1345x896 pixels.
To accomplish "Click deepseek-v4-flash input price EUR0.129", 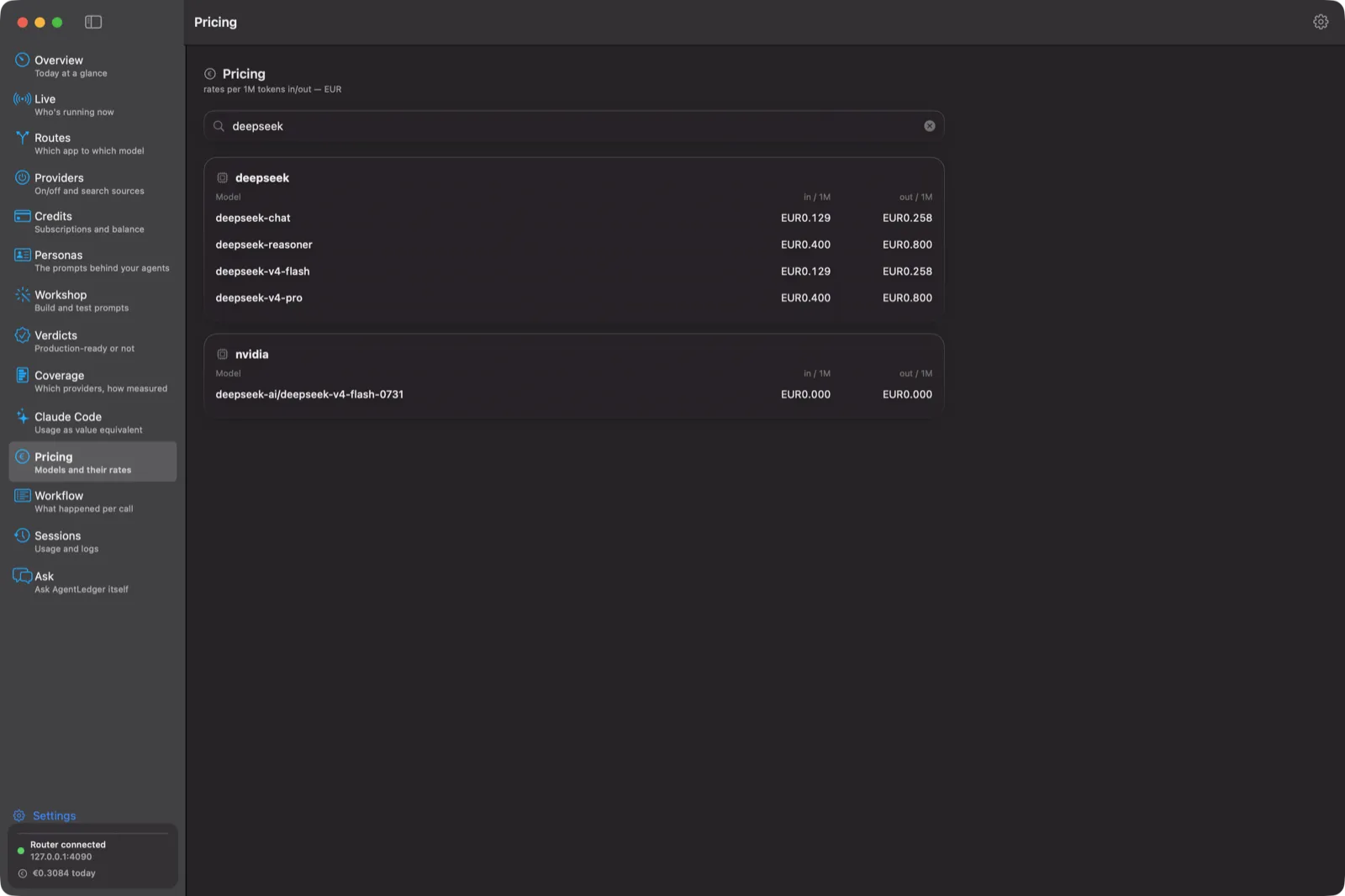I will (805, 271).
